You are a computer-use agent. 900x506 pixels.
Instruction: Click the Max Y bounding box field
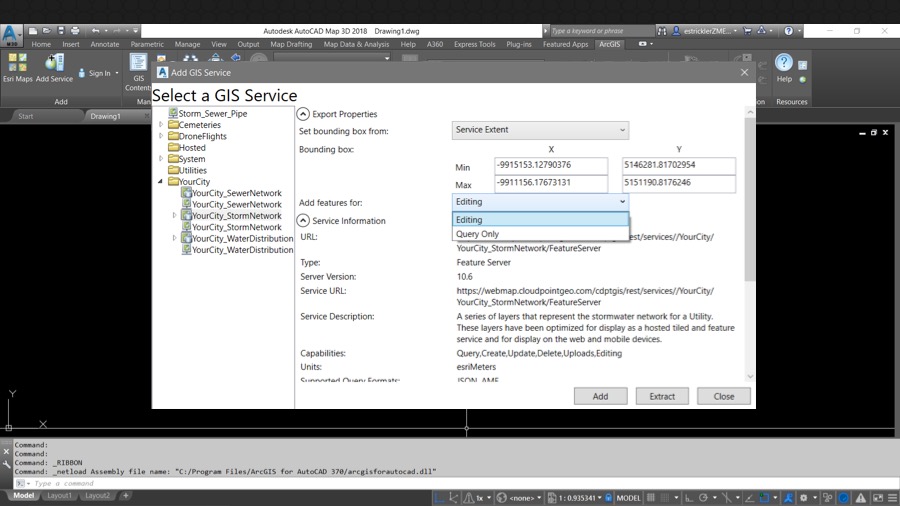678,183
